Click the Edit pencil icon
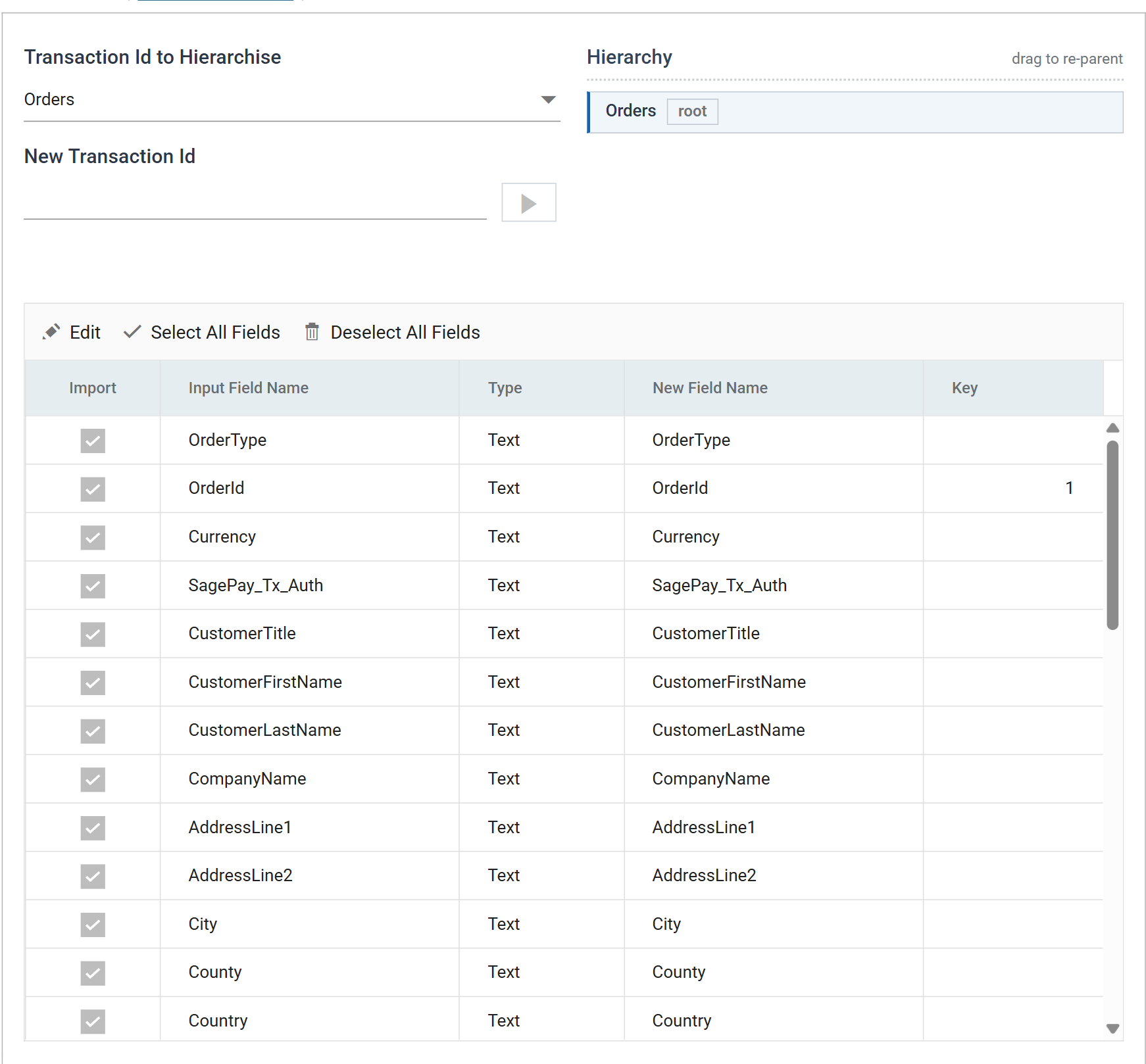This screenshot has width=1146, height=1064. point(51,332)
